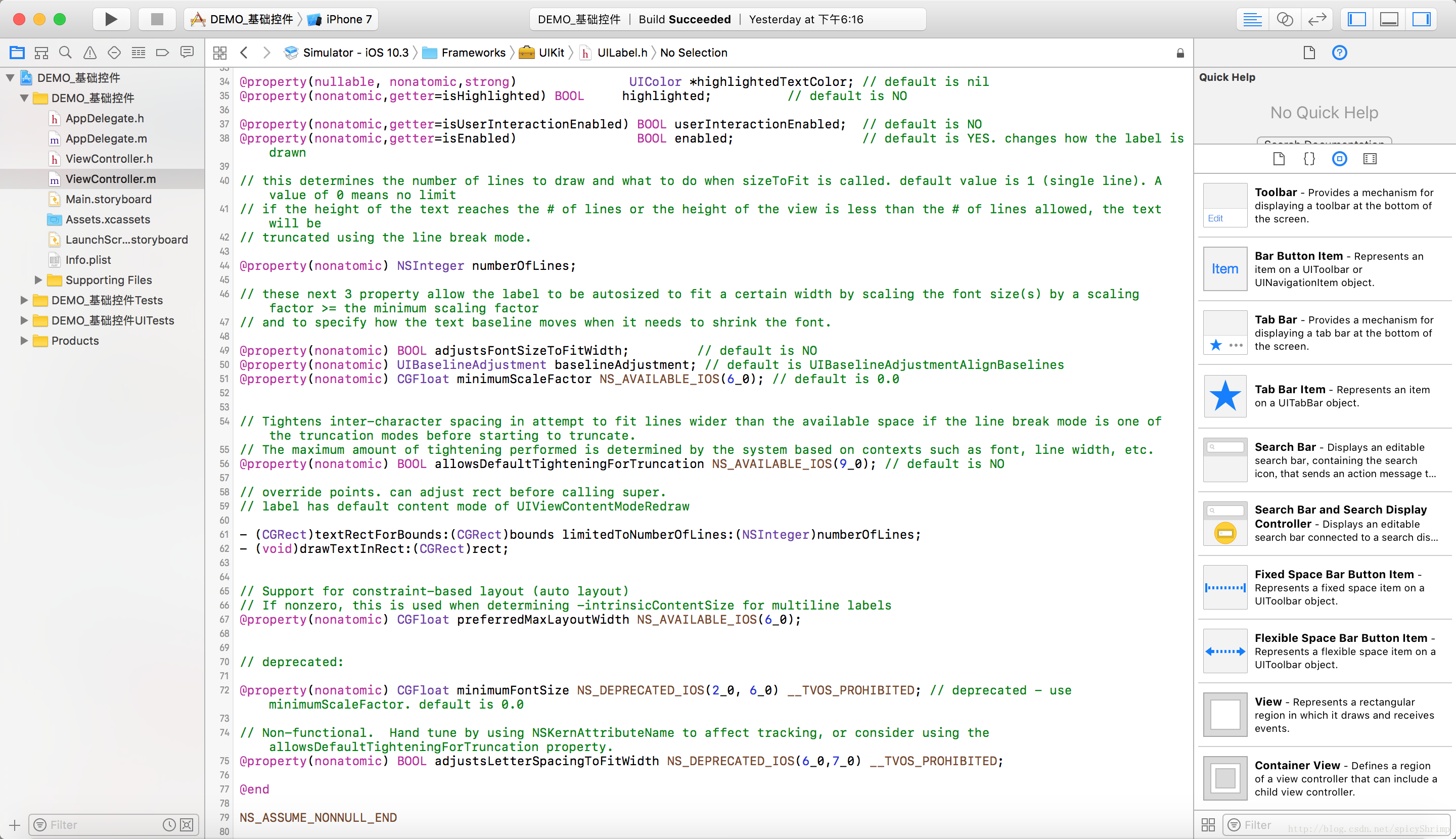
Task: Go back in editor history
Action: pos(244,53)
